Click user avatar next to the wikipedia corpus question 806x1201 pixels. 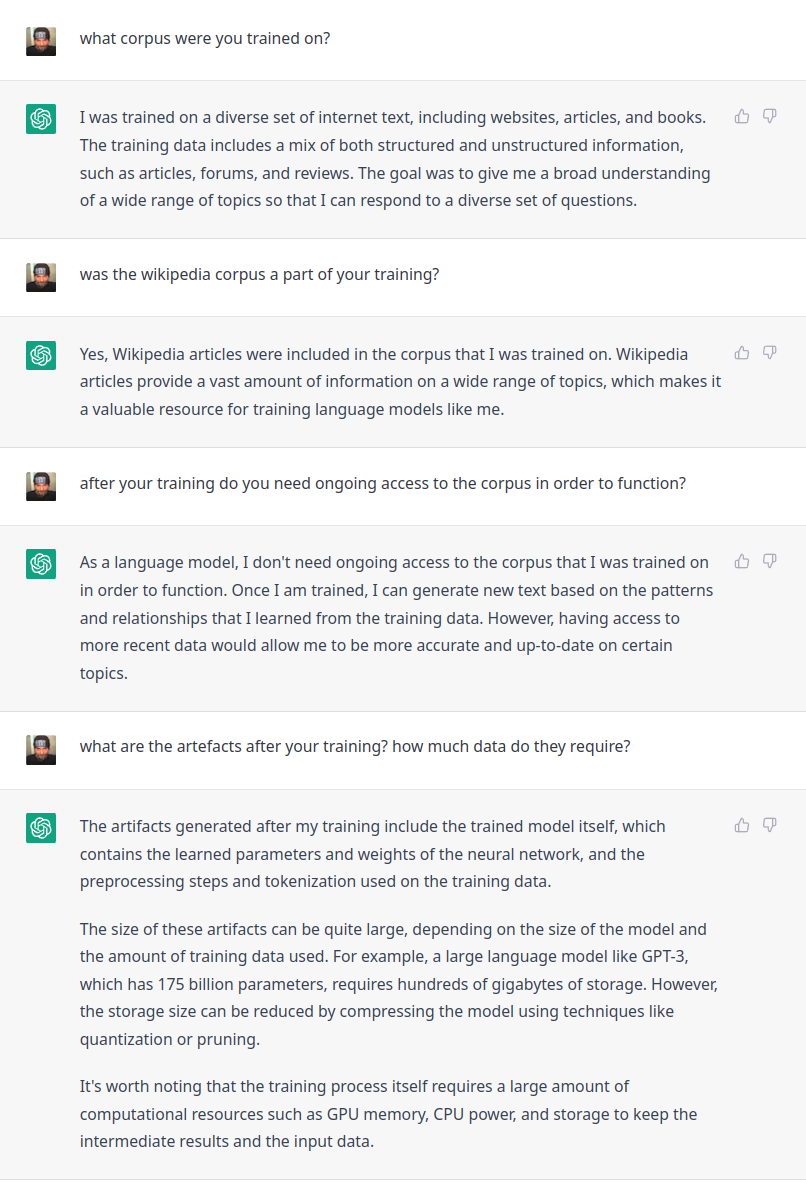(x=41, y=277)
